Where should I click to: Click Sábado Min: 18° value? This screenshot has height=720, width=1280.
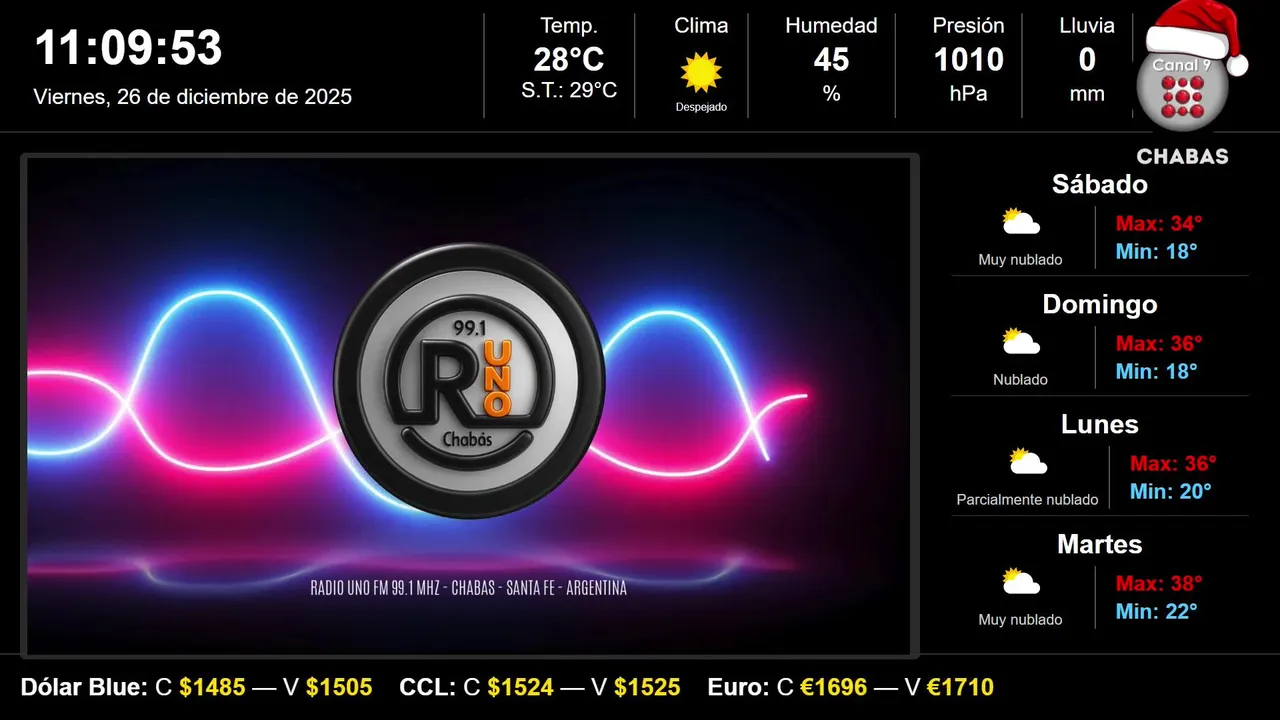(x=1157, y=251)
